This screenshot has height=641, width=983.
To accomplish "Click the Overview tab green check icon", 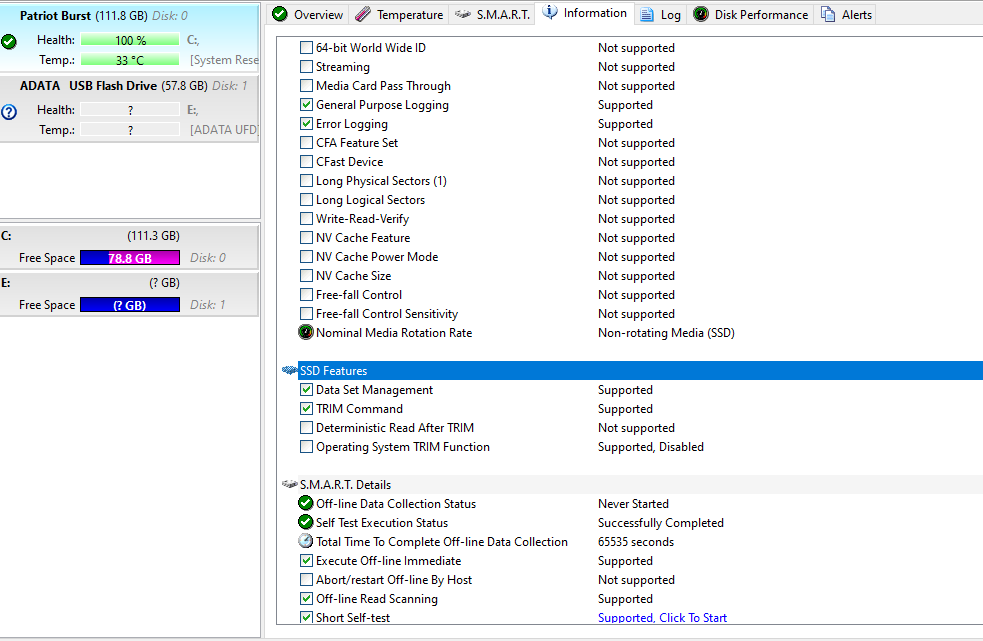I will coord(280,14).
